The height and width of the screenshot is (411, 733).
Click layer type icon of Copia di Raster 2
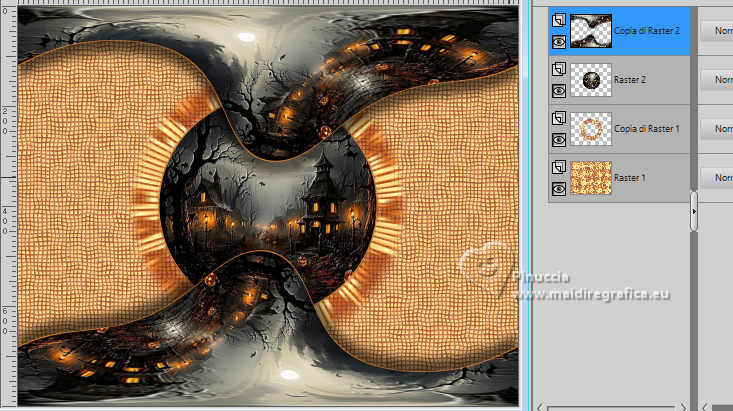[x=559, y=20]
